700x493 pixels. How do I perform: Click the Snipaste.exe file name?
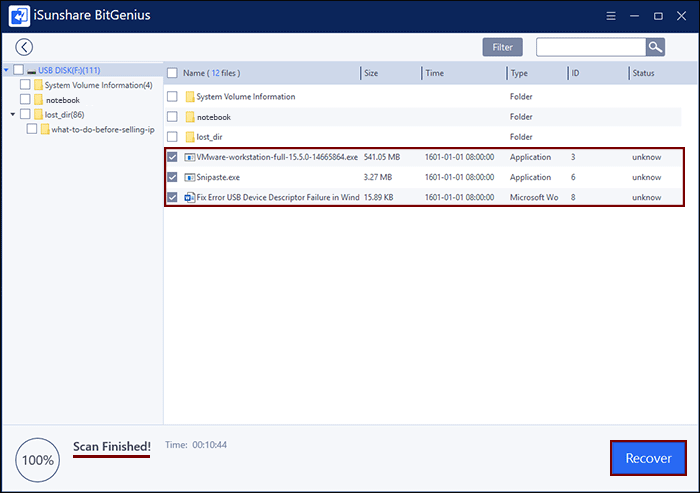[x=218, y=177]
